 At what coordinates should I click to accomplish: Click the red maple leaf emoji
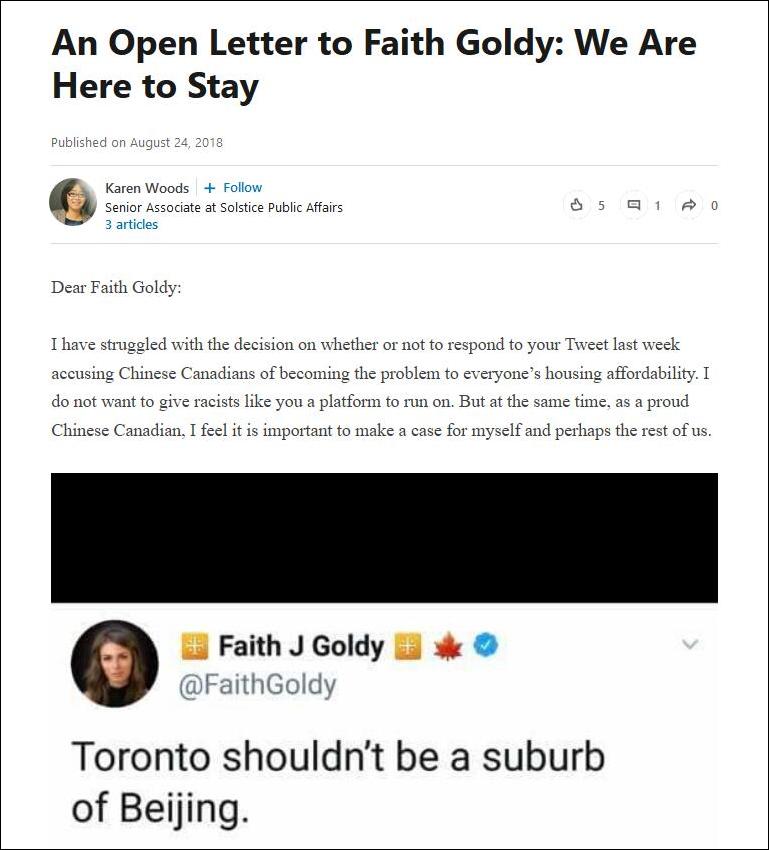(x=446, y=647)
